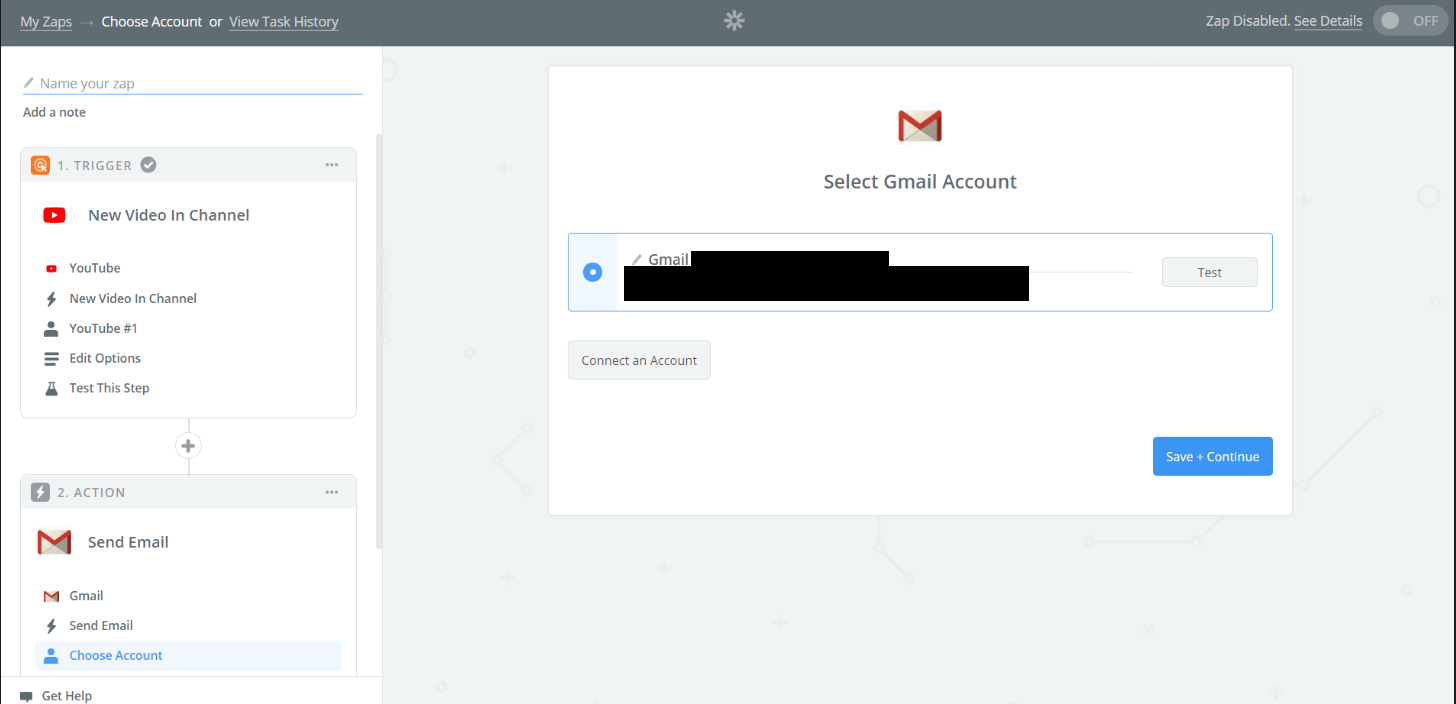Click the Get Help label
1456x704 pixels.
tap(67, 696)
